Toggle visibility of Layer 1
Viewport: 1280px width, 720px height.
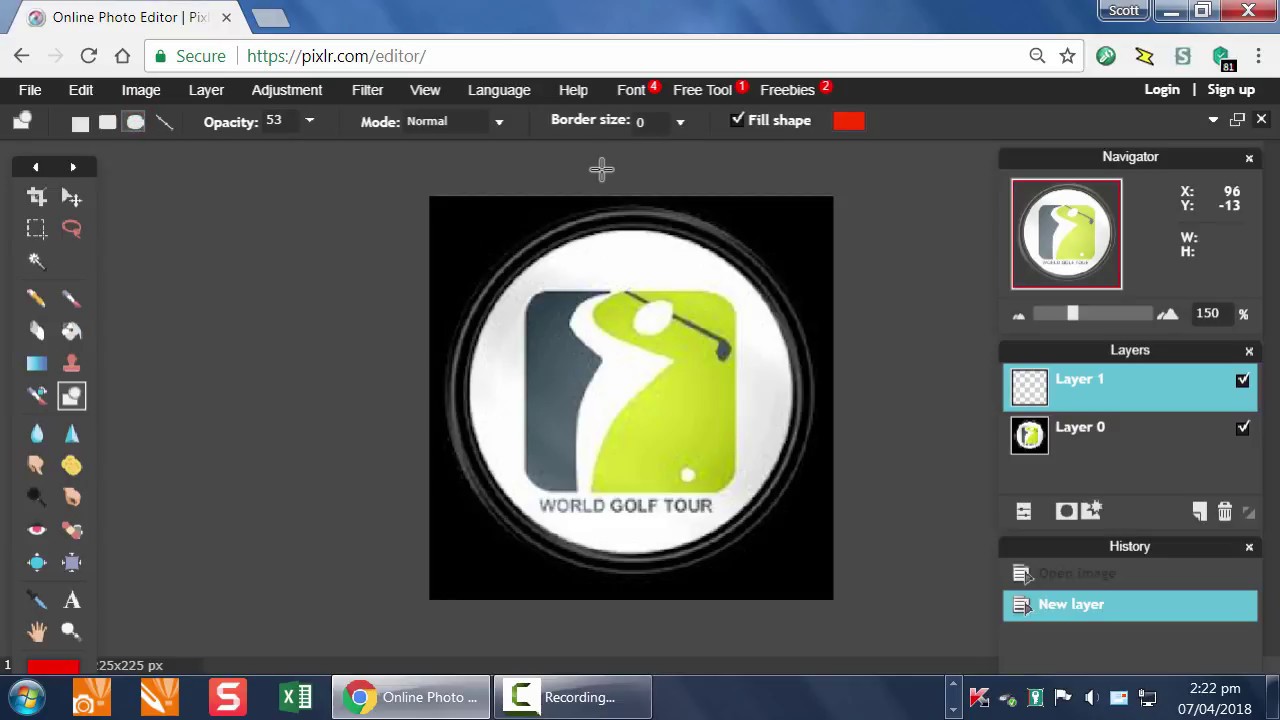point(1242,380)
